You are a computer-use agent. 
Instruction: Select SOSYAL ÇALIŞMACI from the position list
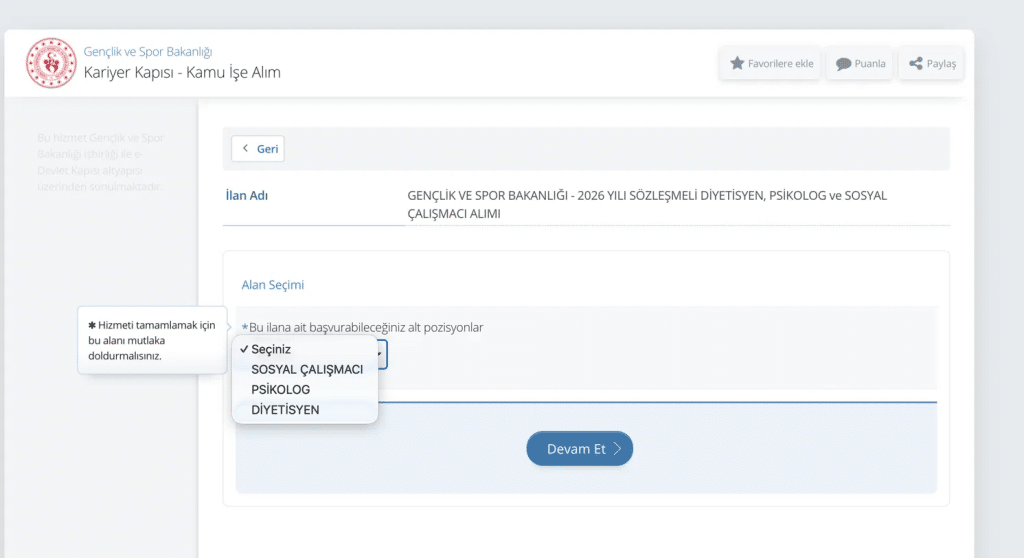[305, 369]
